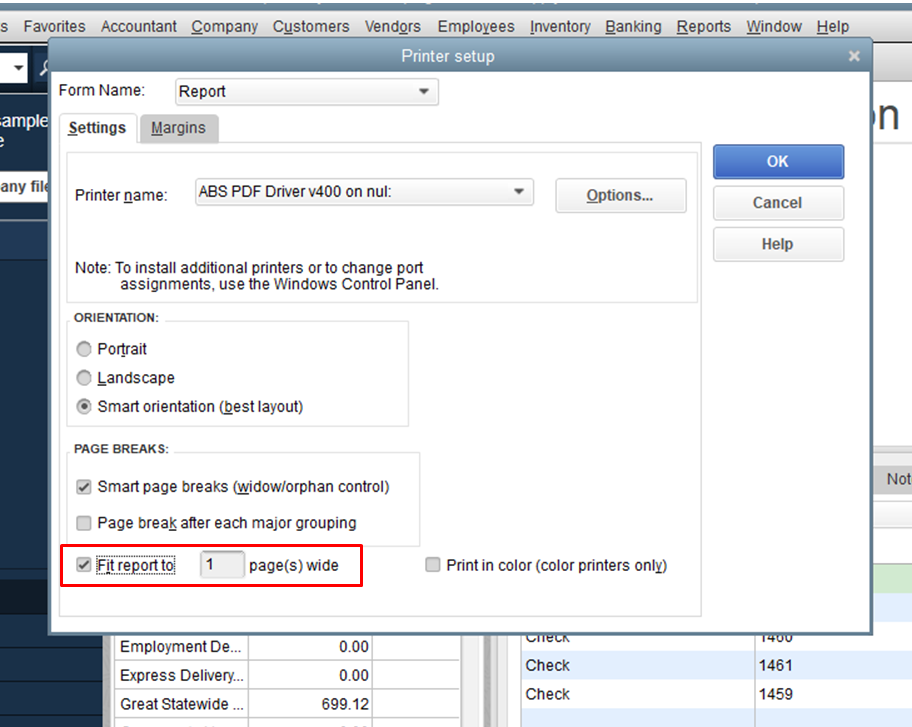The image size is (912, 727).
Task: Open the Form Name dropdown
Action: coord(307,92)
